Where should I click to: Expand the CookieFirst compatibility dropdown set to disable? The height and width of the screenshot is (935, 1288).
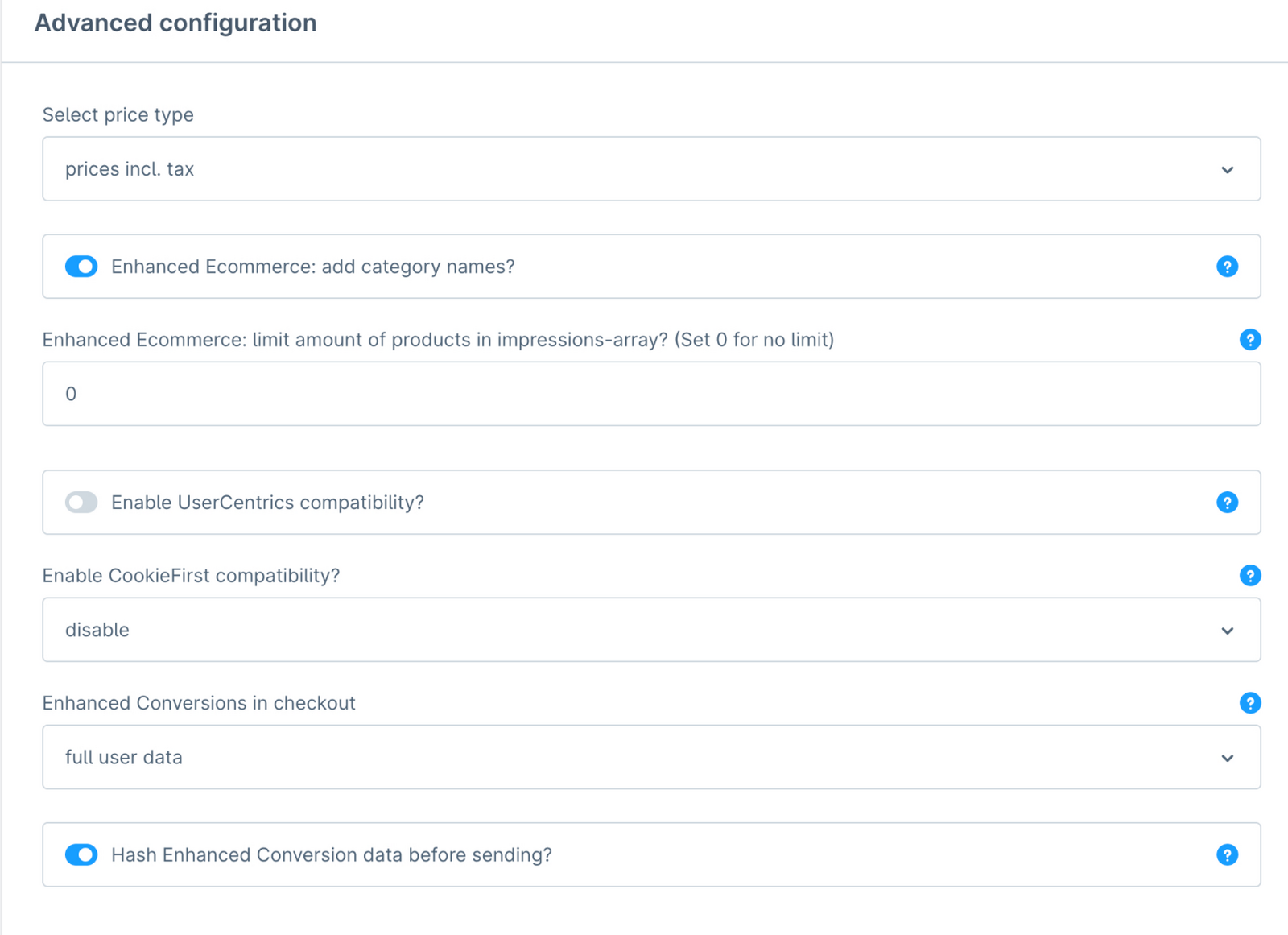(650, 630)
